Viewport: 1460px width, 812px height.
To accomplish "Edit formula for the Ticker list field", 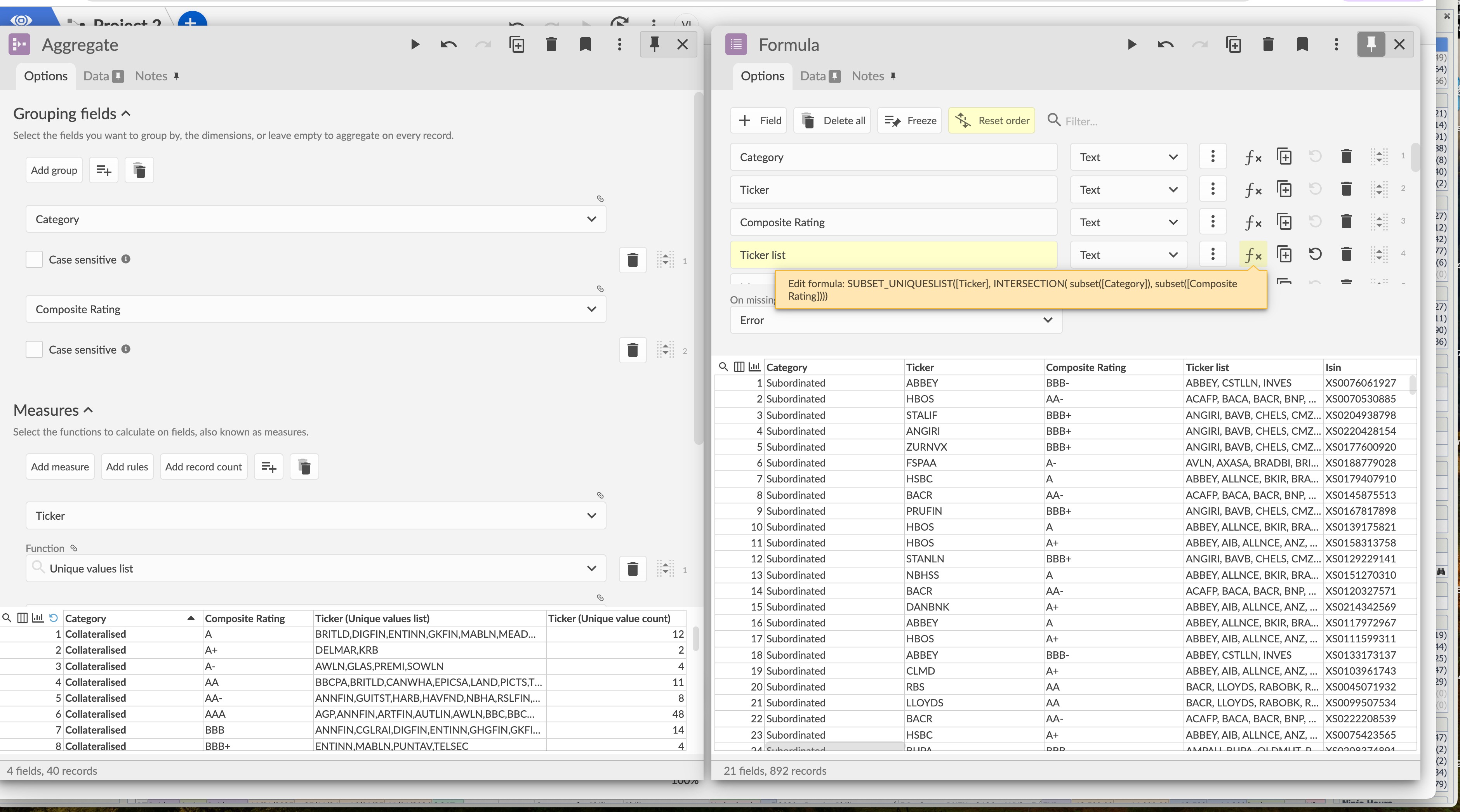I will (x=1253, y=255).
